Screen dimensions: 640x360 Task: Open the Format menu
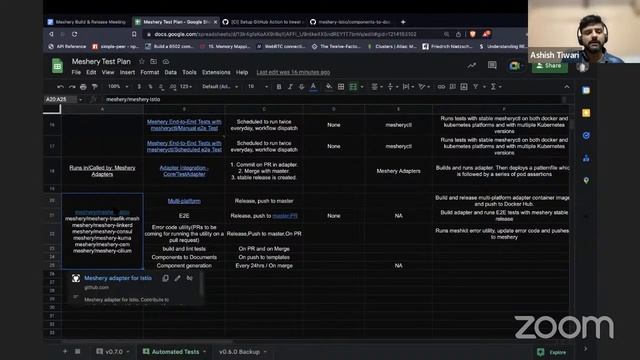tap(150, 72)
